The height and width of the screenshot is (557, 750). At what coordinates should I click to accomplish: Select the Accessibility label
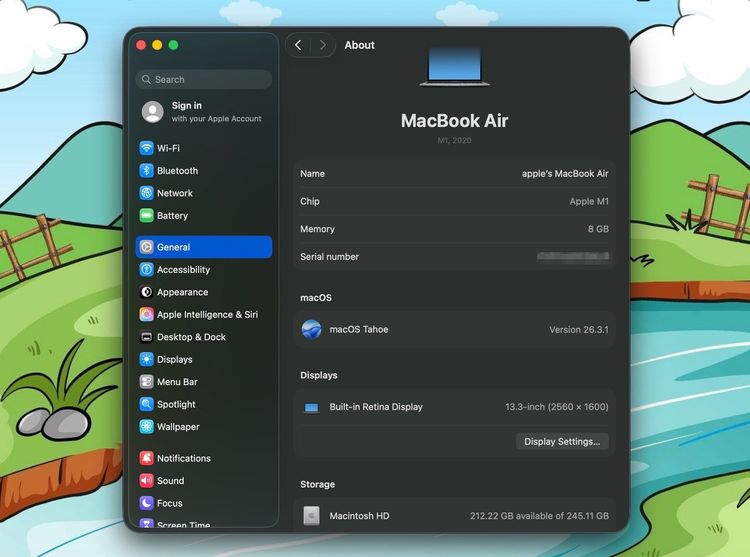tap(184, 270)
